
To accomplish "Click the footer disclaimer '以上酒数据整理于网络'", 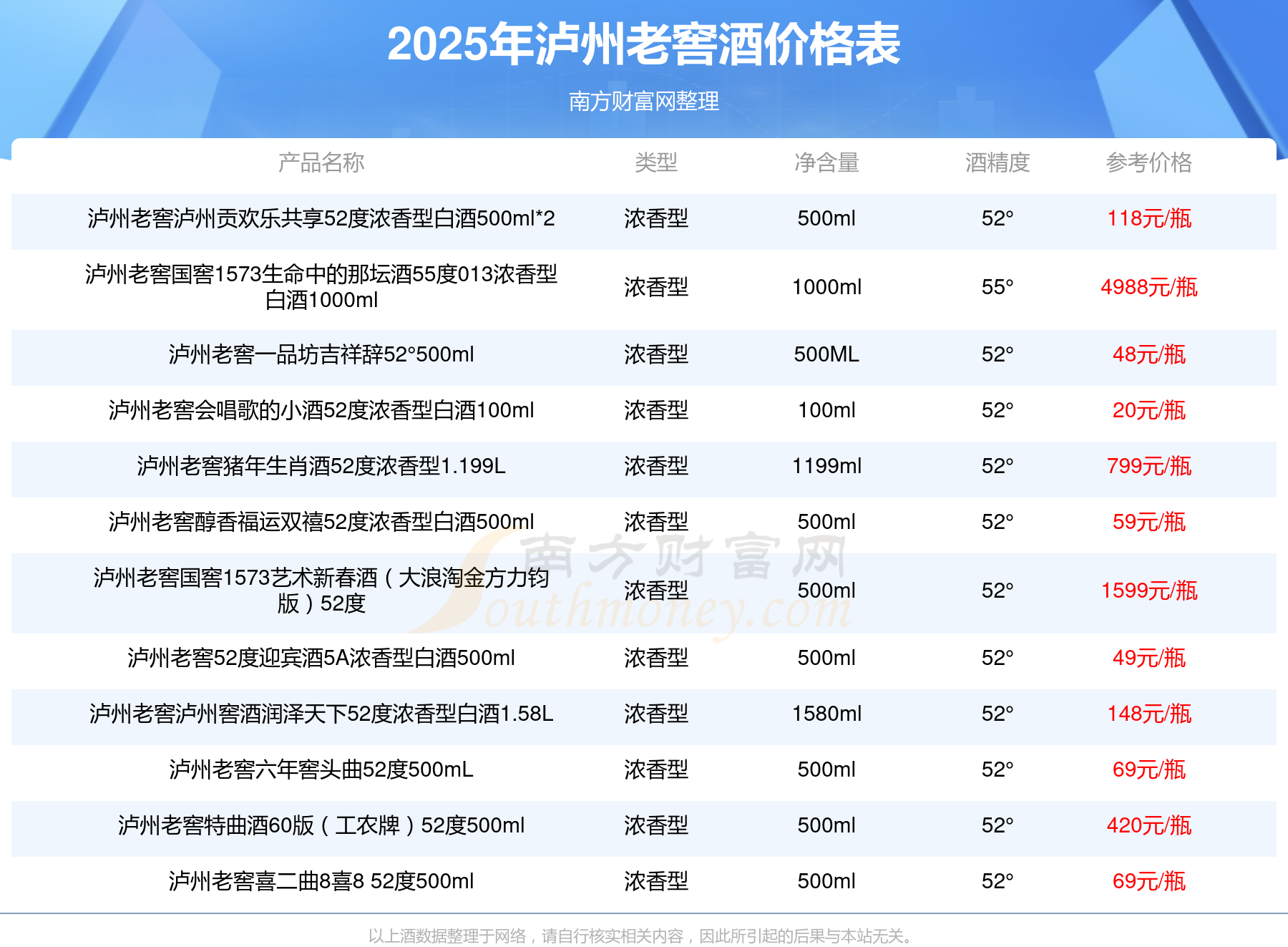I will pyautogui.click(x=447, y=936).
